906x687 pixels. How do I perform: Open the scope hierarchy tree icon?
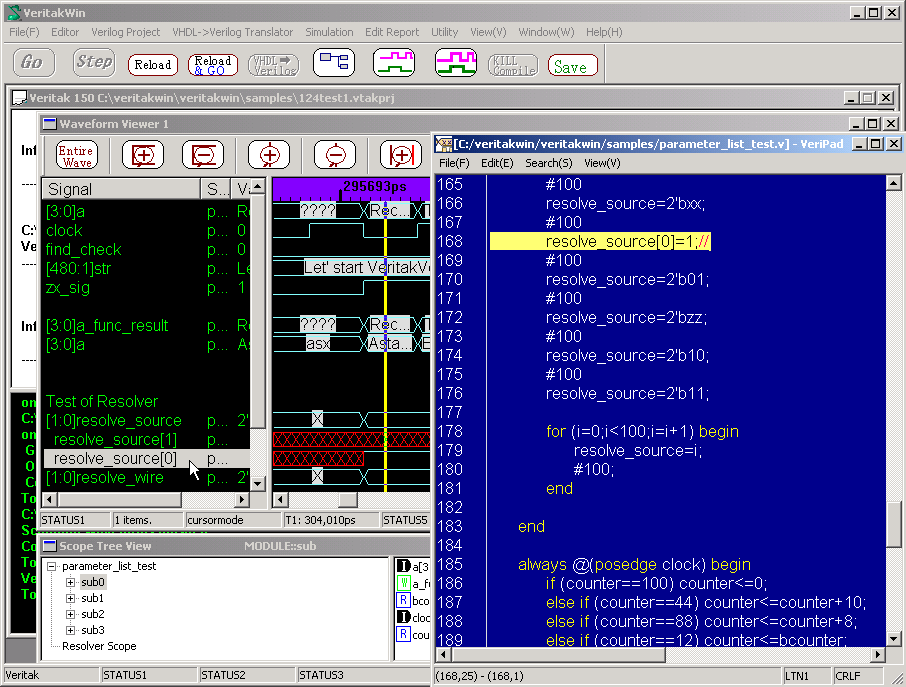[x=333, y=64]
